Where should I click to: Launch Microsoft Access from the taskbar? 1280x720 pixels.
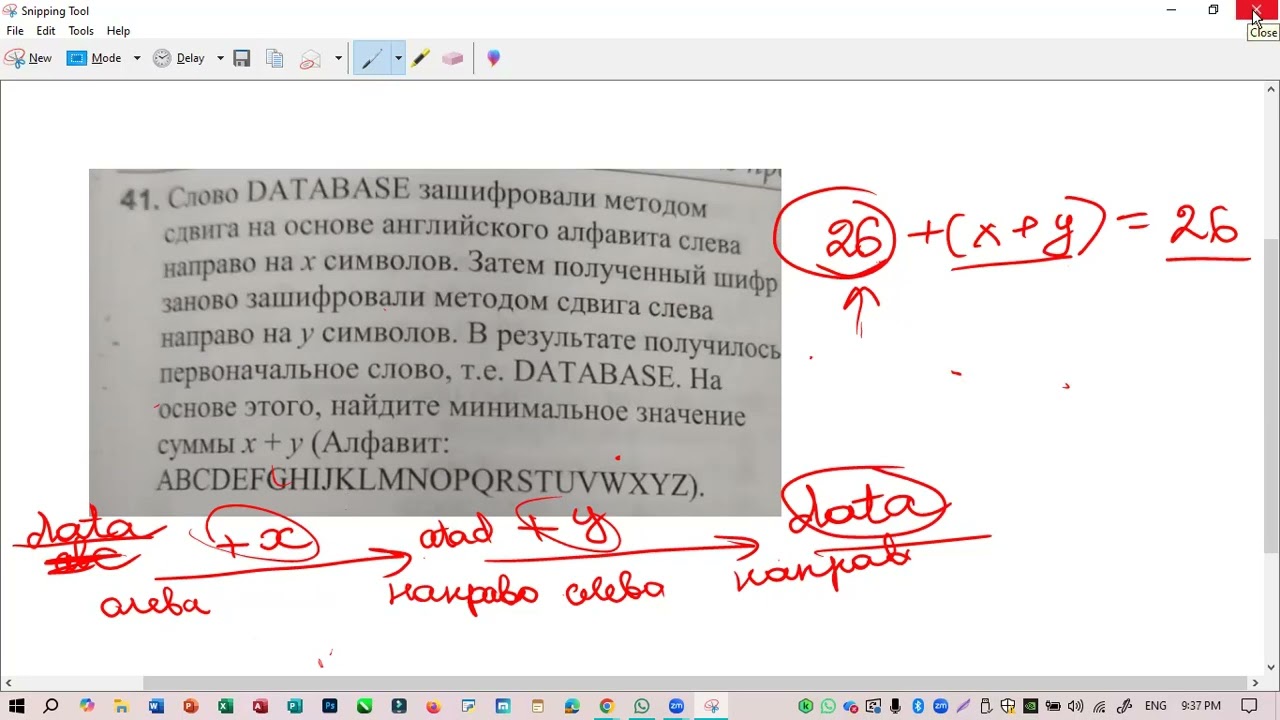click(x=260, y=706)
